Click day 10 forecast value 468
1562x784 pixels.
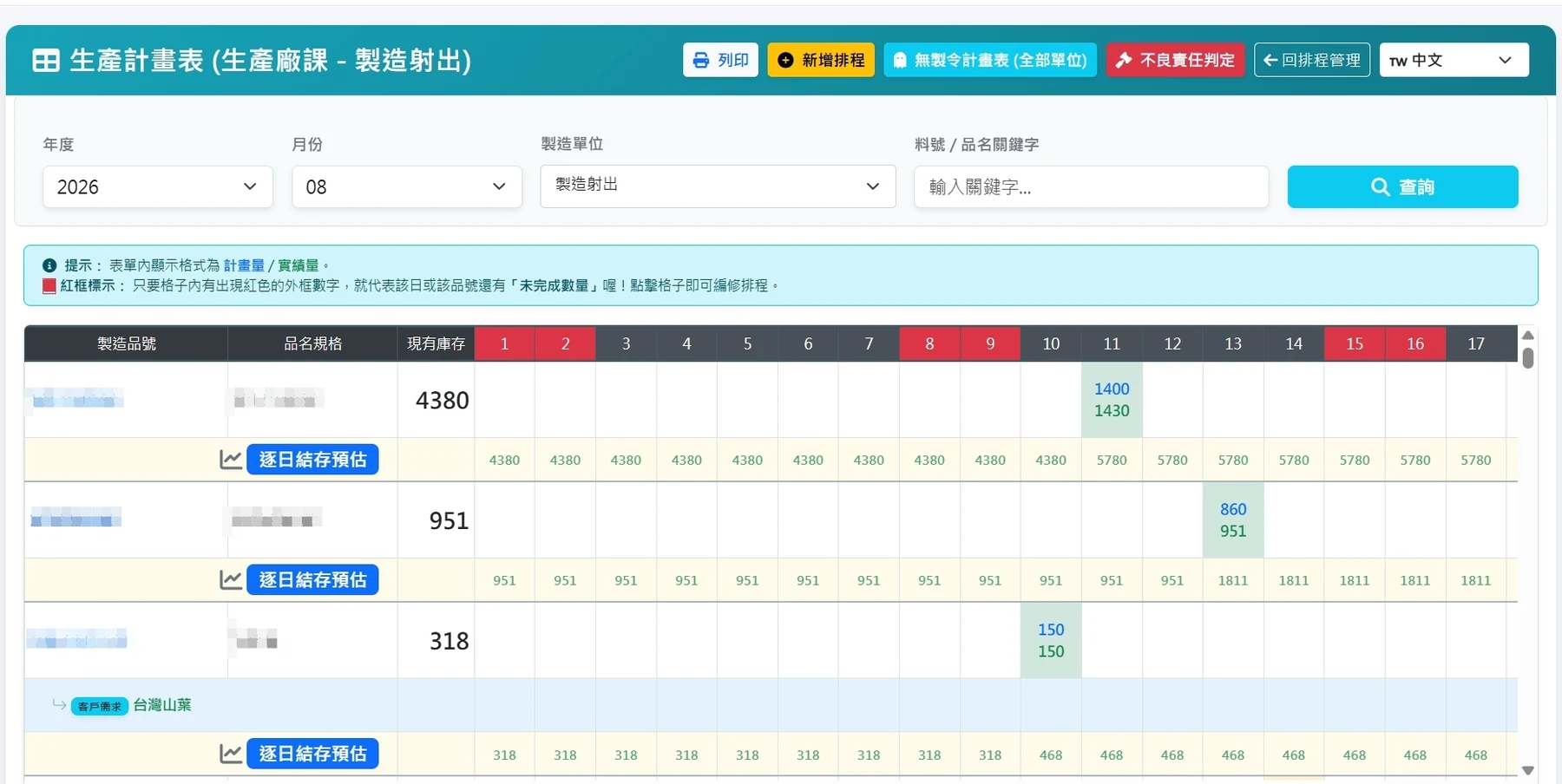[x=1051, y=755]
